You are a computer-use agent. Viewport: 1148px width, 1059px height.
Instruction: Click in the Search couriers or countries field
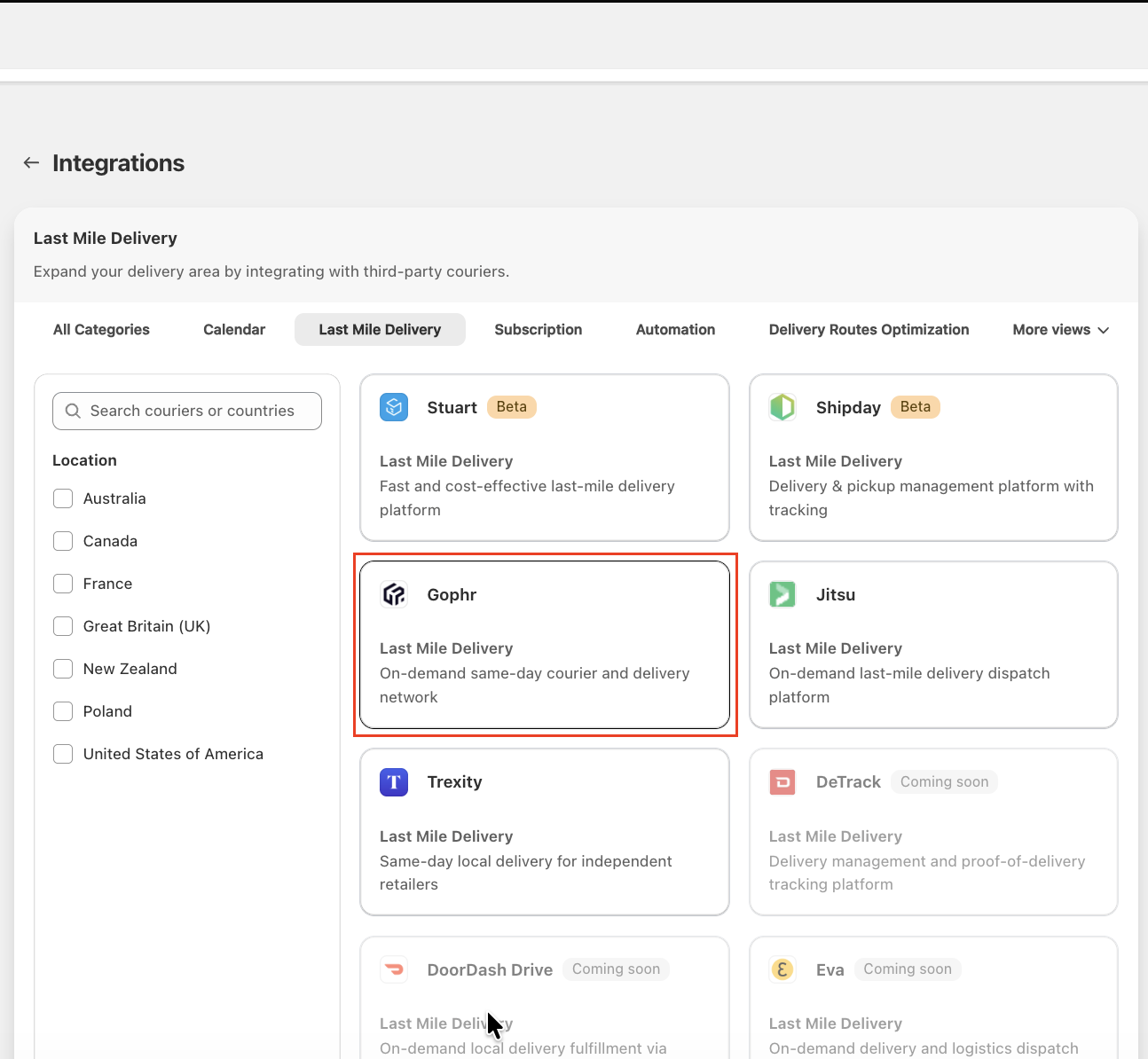(x=187, y=411)
